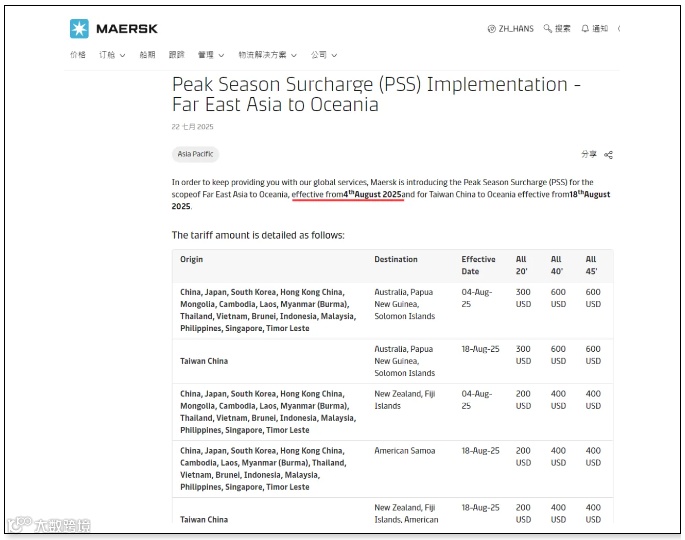Open the ZH_HANS language selector
This screenshot has height=540, width=685.
coord(510,29)
